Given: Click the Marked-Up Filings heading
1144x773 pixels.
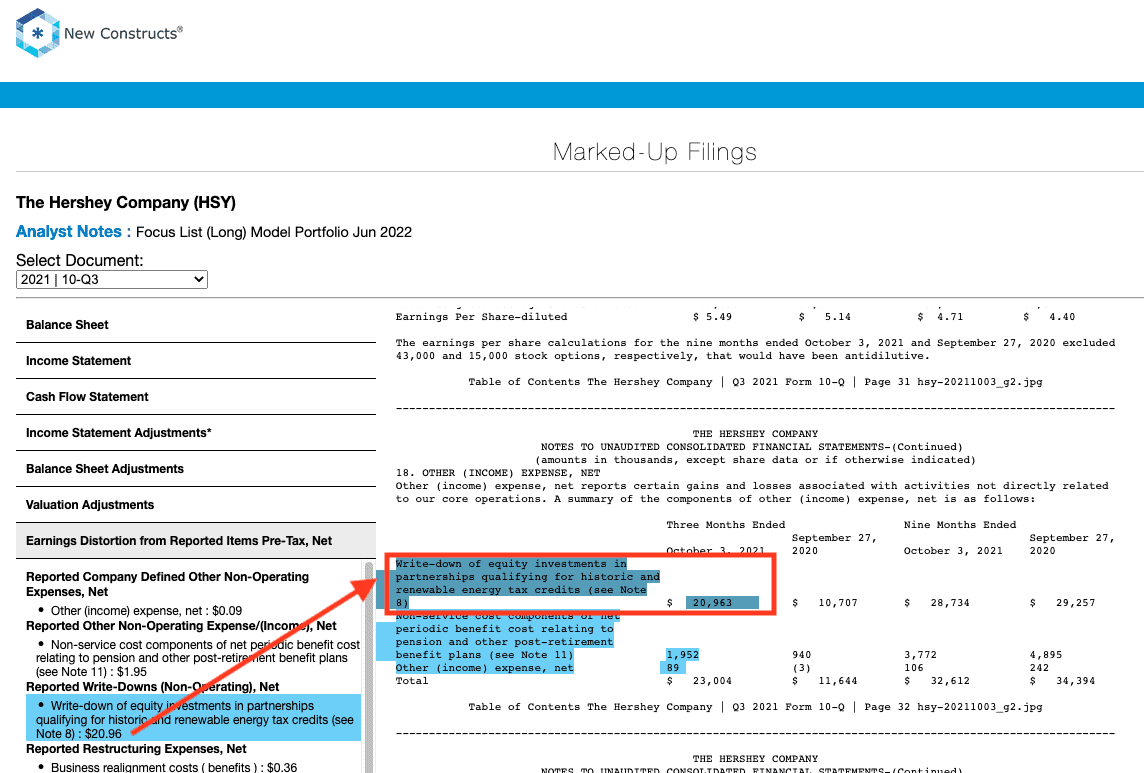Looking at the screenshot, I should click(x=654, y=152).
